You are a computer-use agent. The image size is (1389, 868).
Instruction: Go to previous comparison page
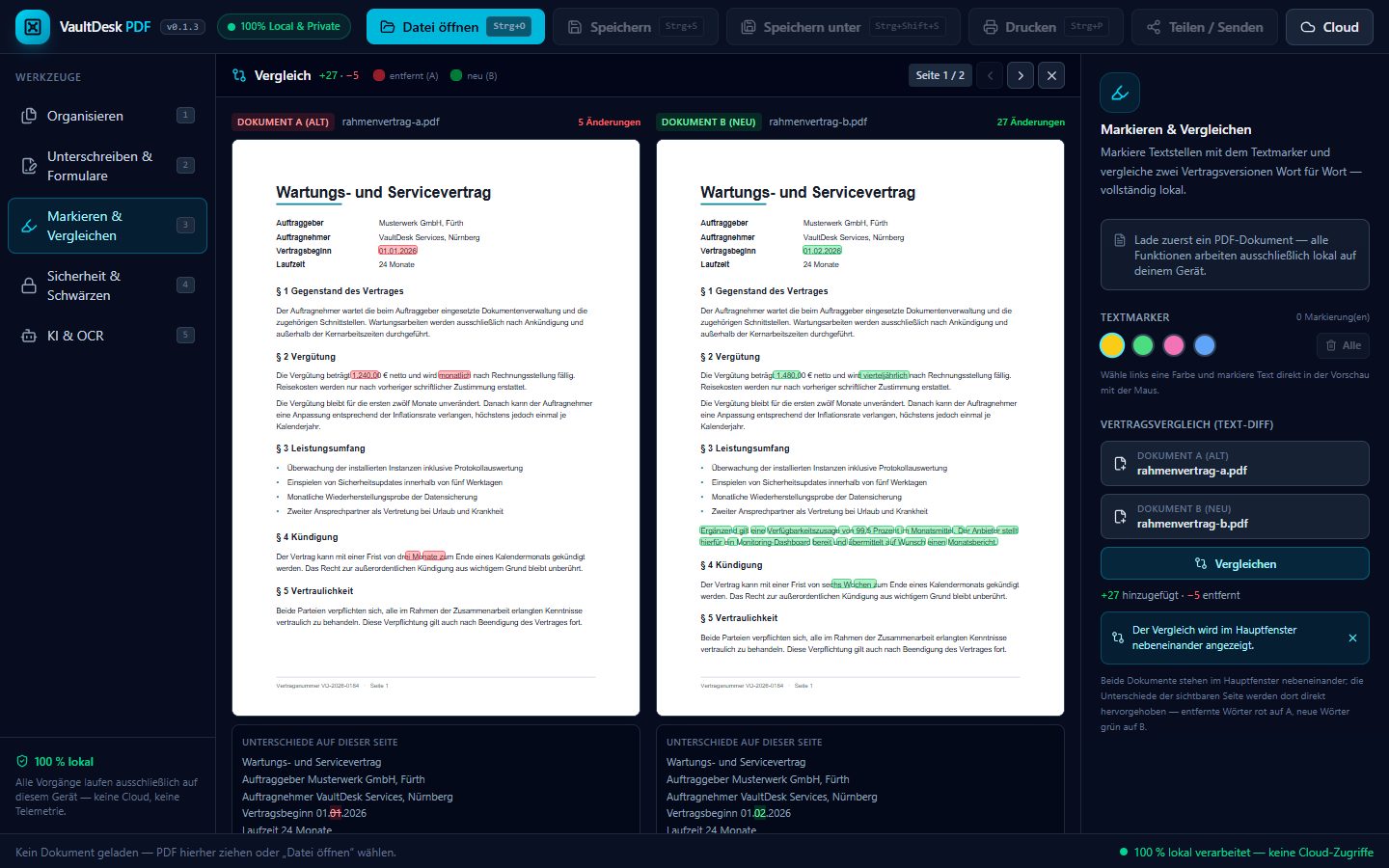coord(990,75)
